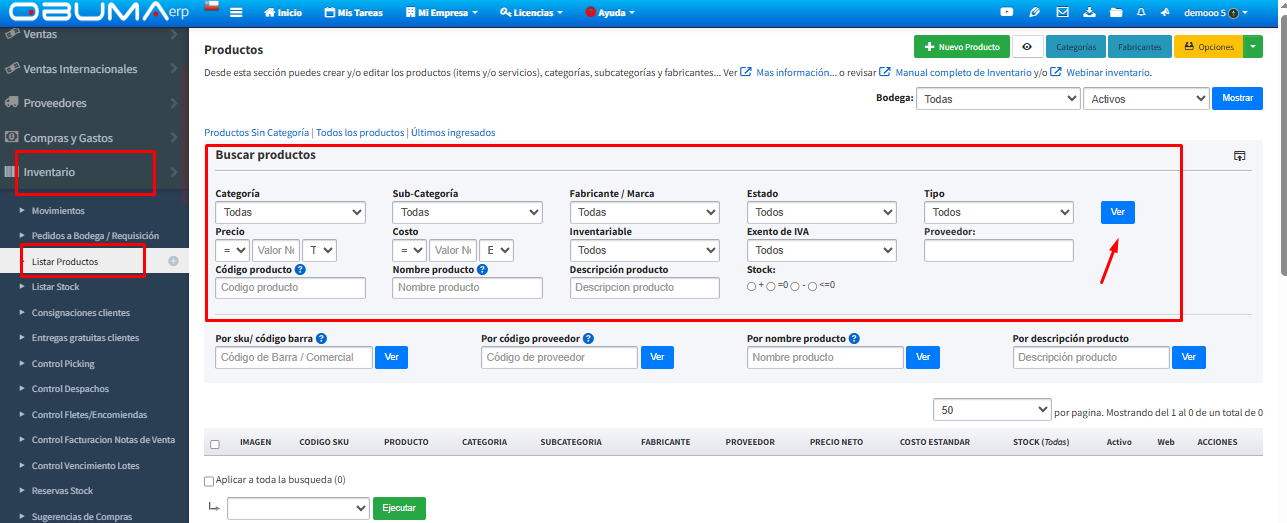Open the notifications bell icon
This screenshot has height=523, width=1287.
pos(1141,13)
